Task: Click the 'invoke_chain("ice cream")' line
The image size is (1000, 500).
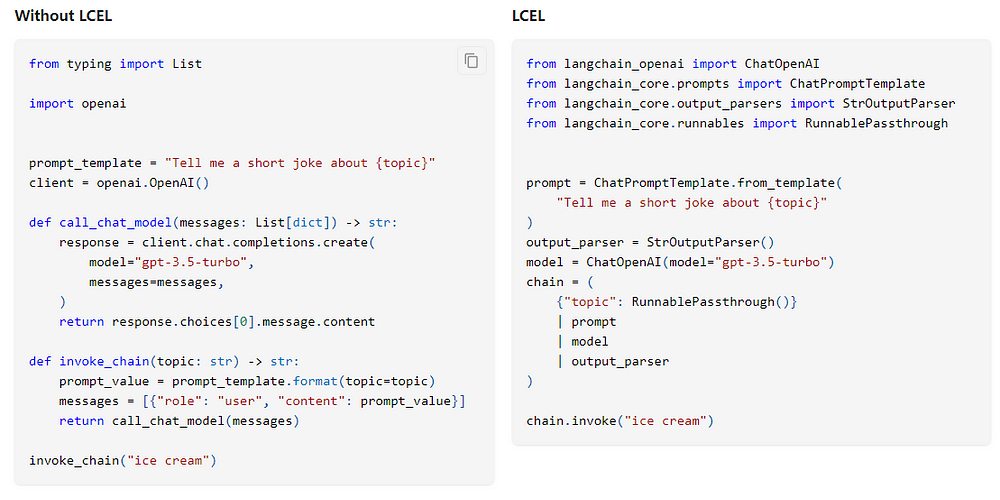Action: [123, 460]
